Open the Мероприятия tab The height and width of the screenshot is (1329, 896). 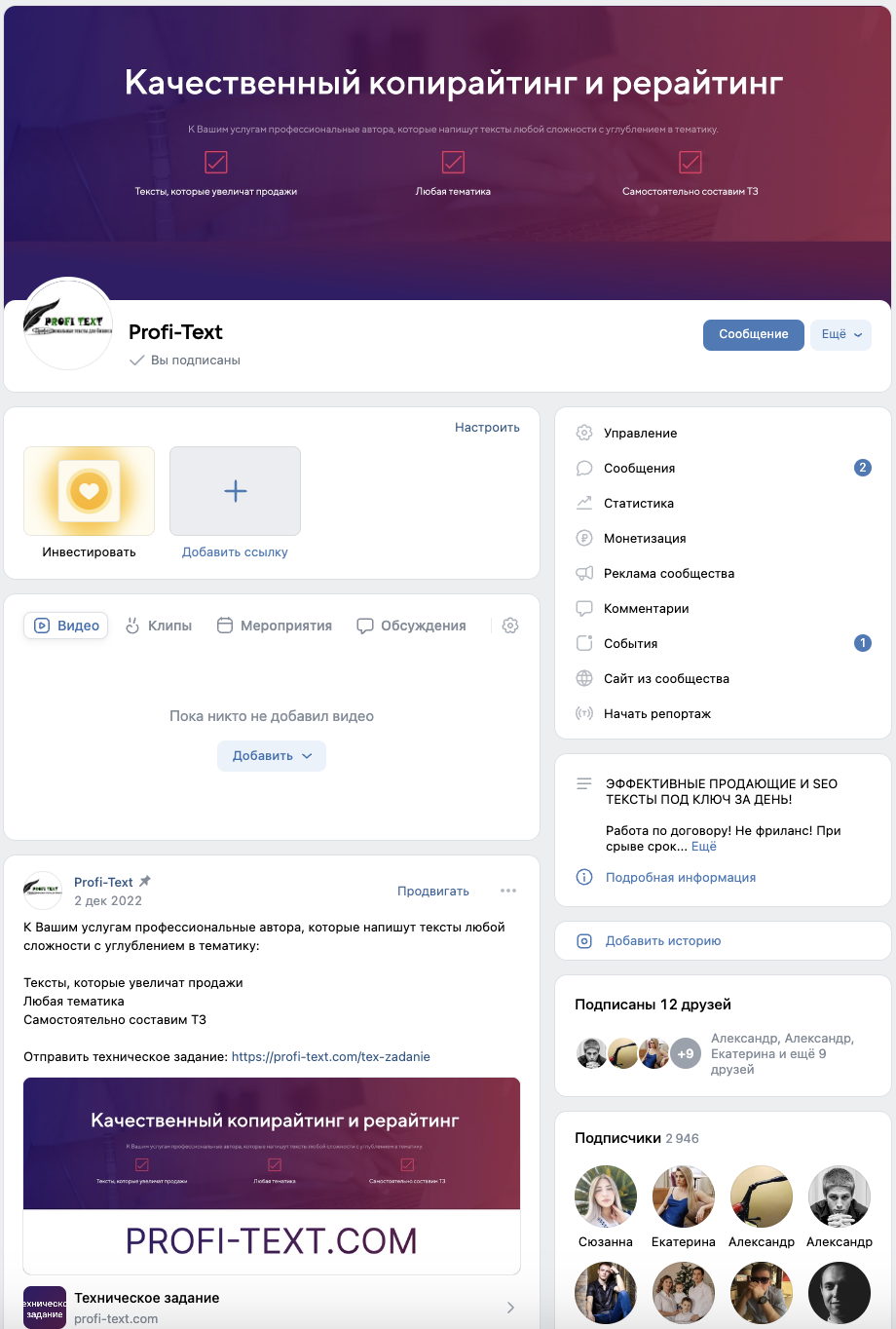[x=275, y=626]
